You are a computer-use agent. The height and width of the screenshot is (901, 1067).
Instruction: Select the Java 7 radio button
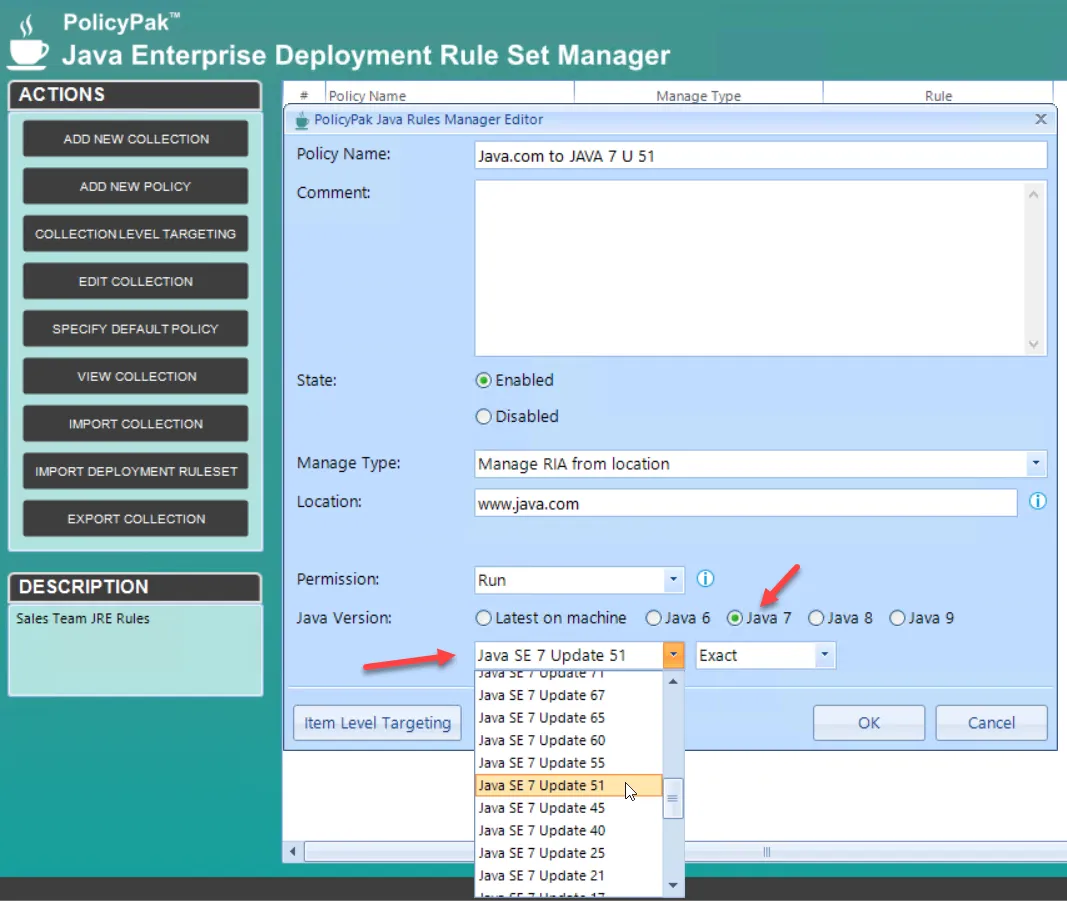pyautogui.click(x=735, y=618)
